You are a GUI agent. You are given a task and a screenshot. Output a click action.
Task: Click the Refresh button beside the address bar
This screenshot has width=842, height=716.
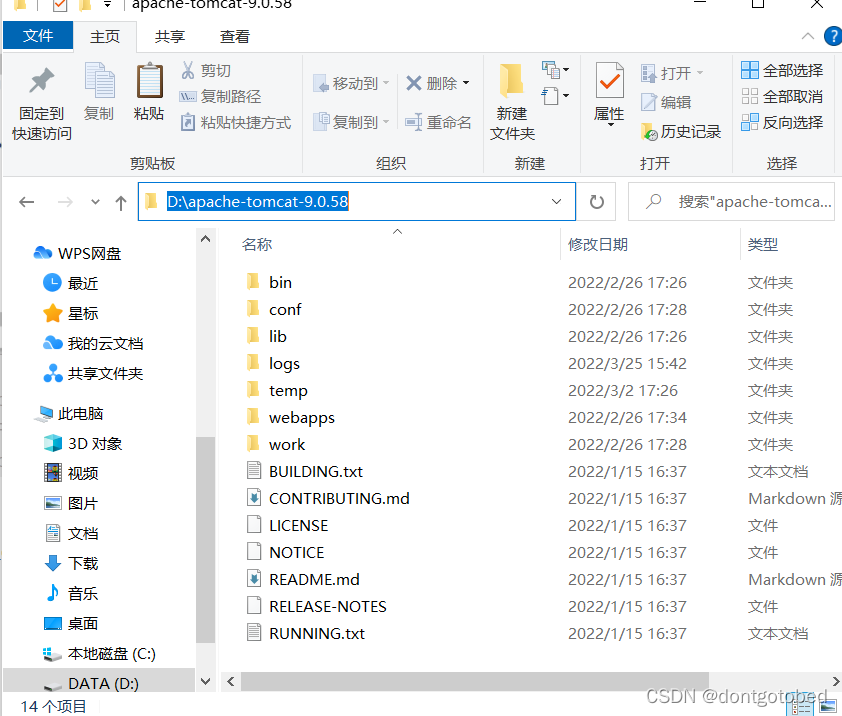tap(597, 202)
